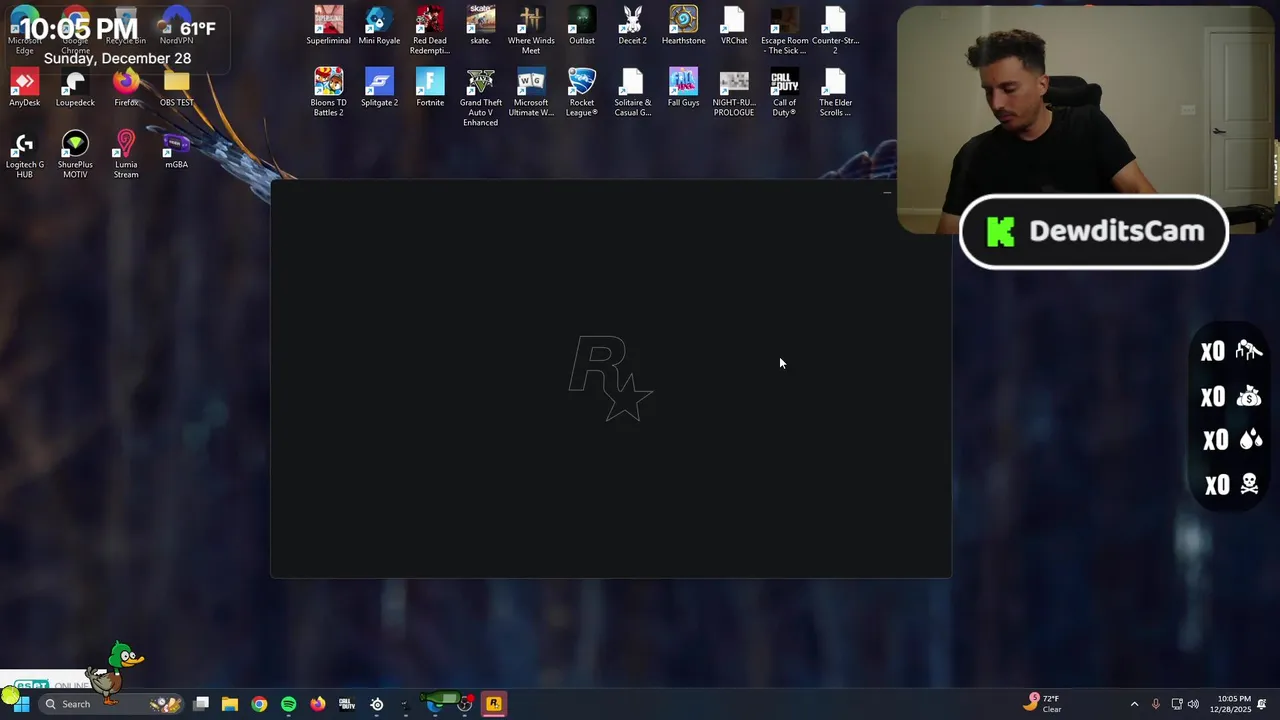Image resolution: width=1280 pixels, height=720 pixels.
Task: Focus the Rockstar Games Launcher taskbar button
Action: (494, 704)
